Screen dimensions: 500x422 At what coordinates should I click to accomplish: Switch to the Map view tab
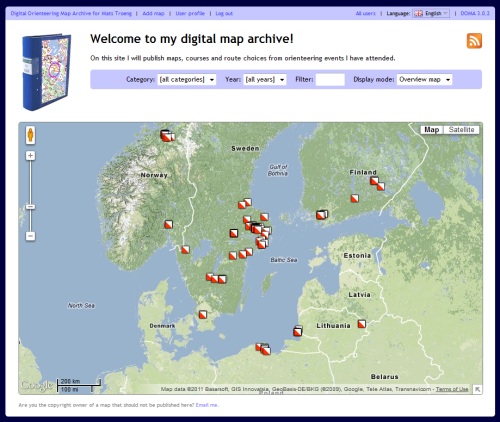tap(432, 130)
